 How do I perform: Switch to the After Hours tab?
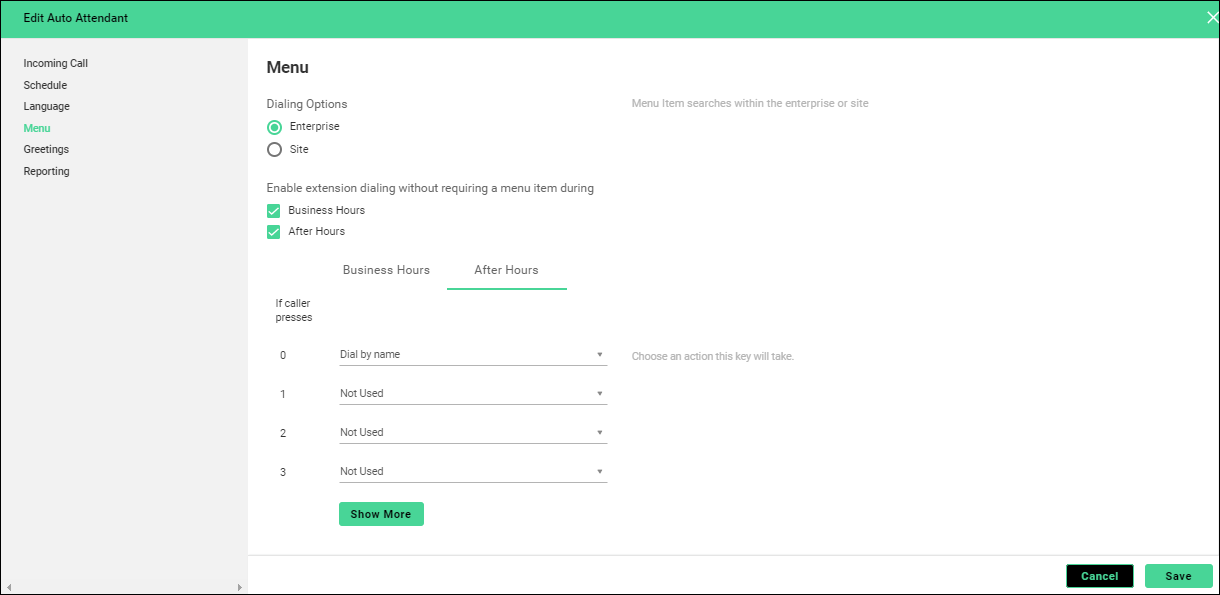point(506,270)
